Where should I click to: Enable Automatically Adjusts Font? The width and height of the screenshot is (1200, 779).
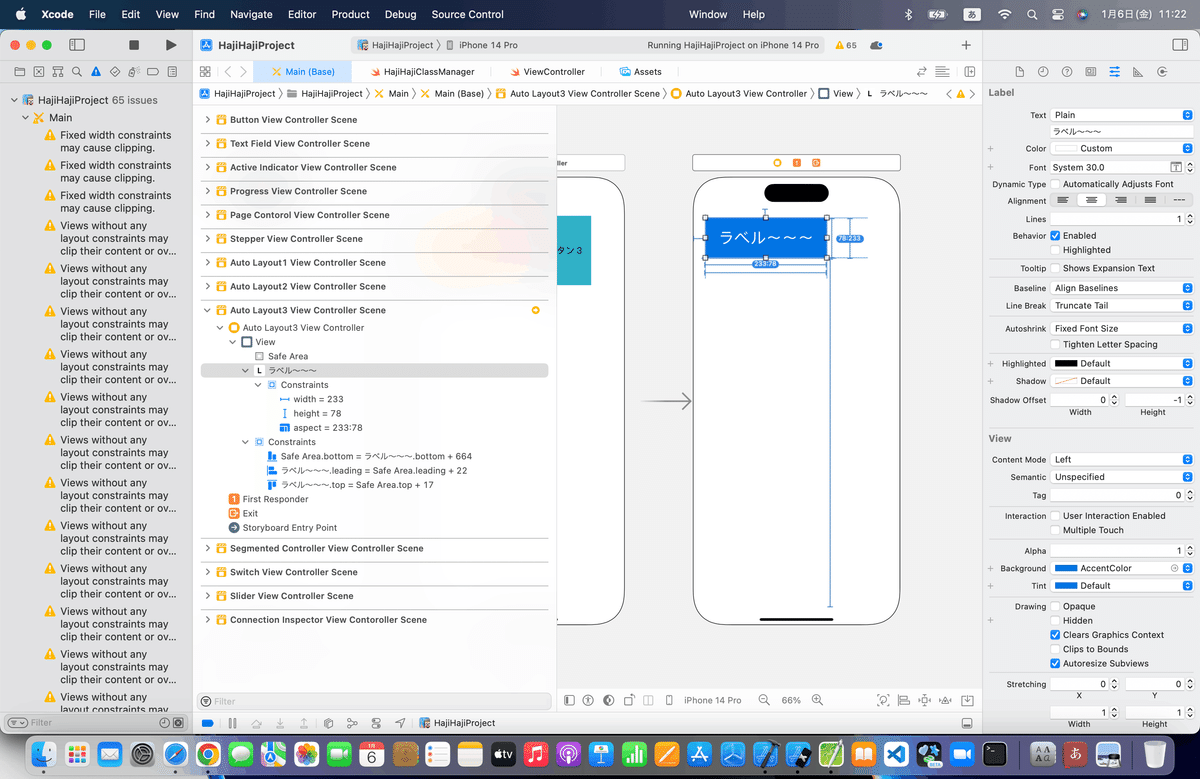(1056, 184)
